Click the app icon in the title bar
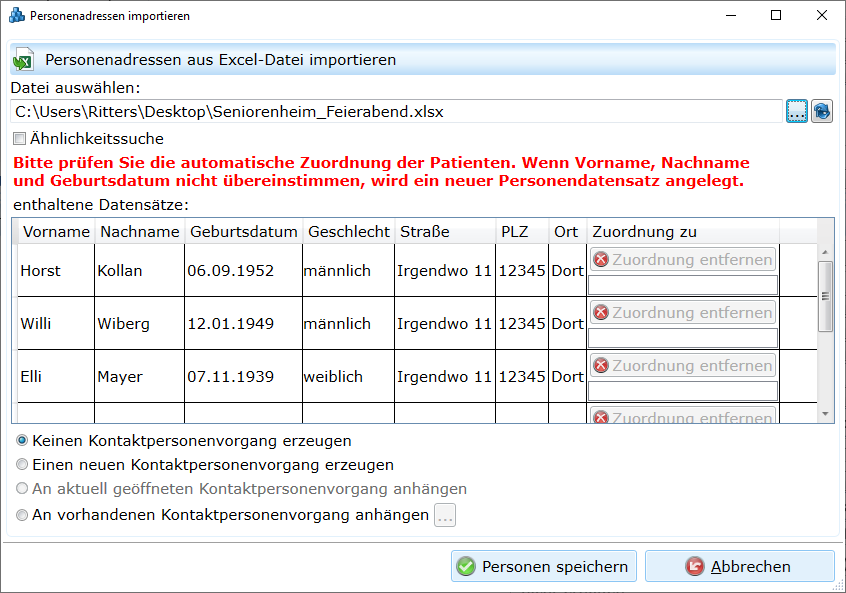 click(17, 16)
